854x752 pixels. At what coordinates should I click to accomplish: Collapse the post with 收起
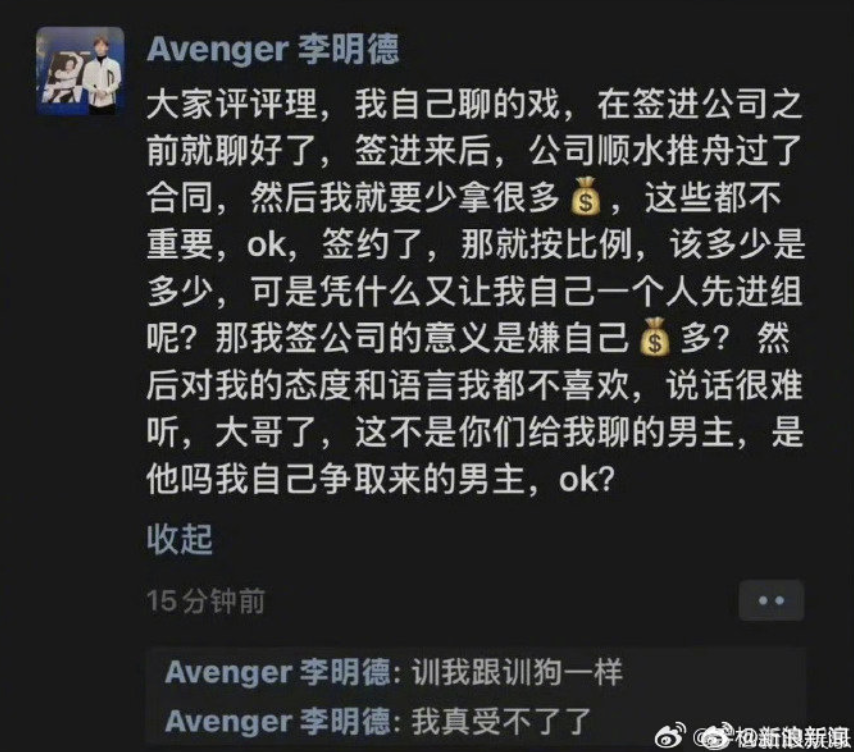[180, 539]
